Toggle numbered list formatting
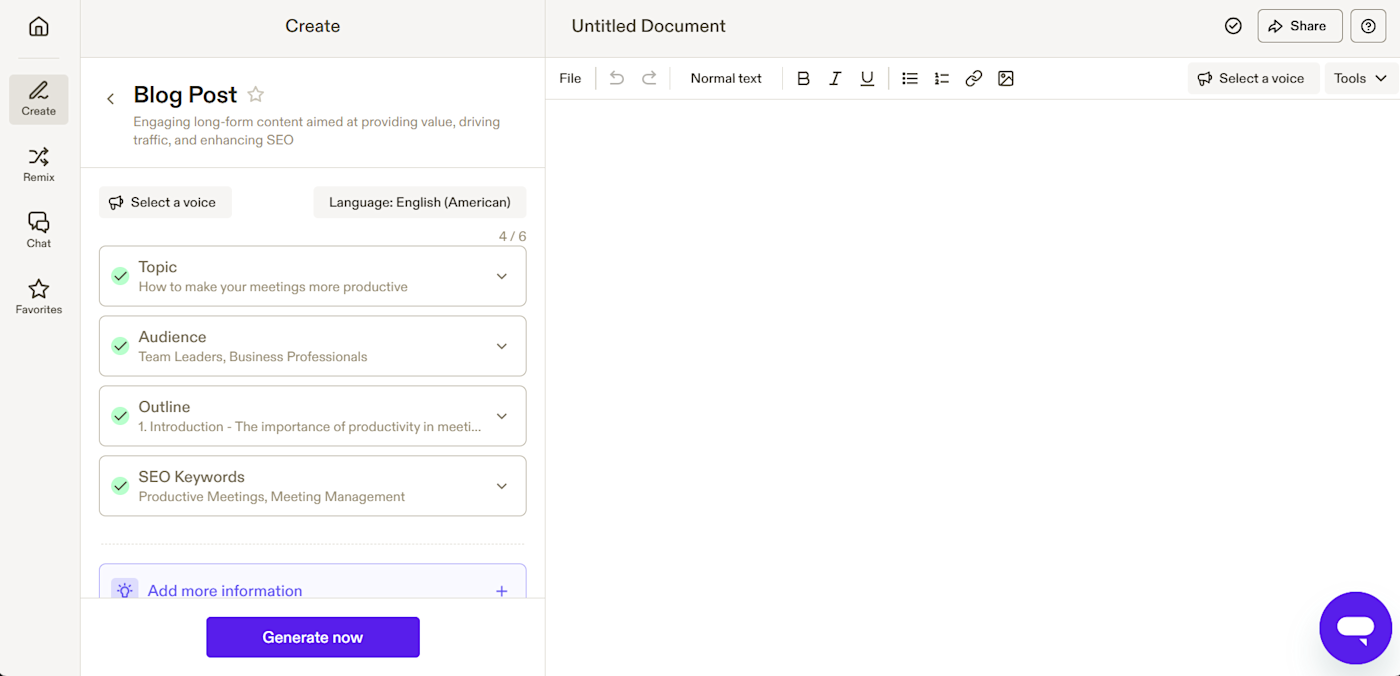Image resolution: width=1400 pixels, height=676 pixels. [942, 78]
